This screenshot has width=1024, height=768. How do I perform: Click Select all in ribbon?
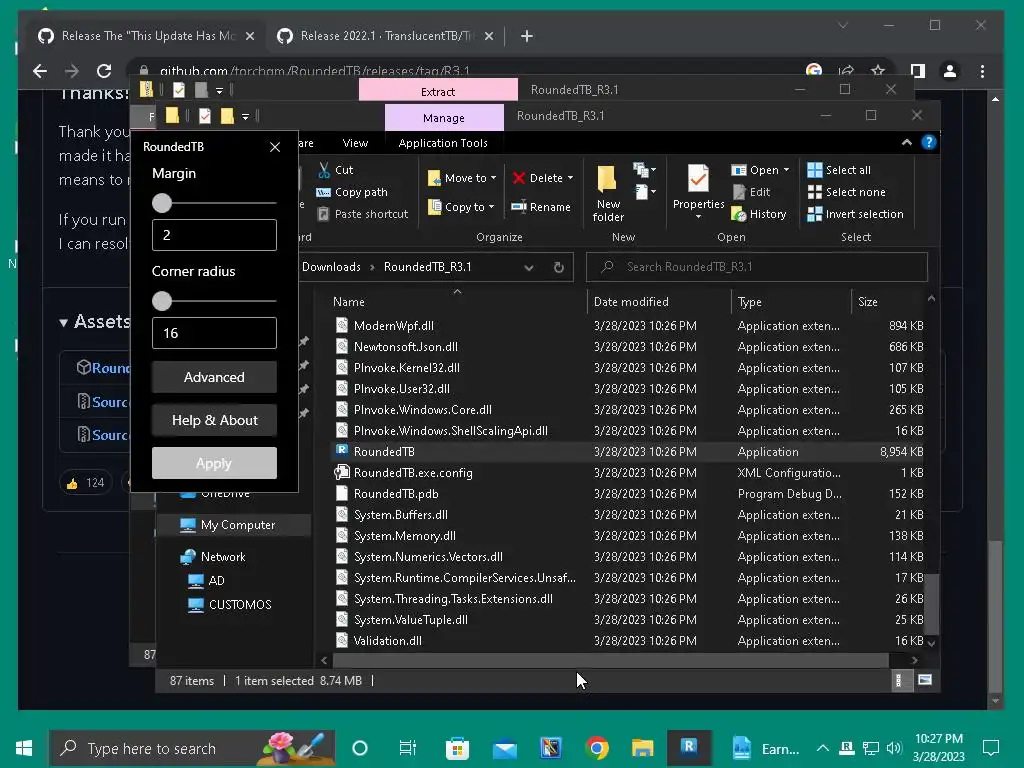(x=839, y=170)
